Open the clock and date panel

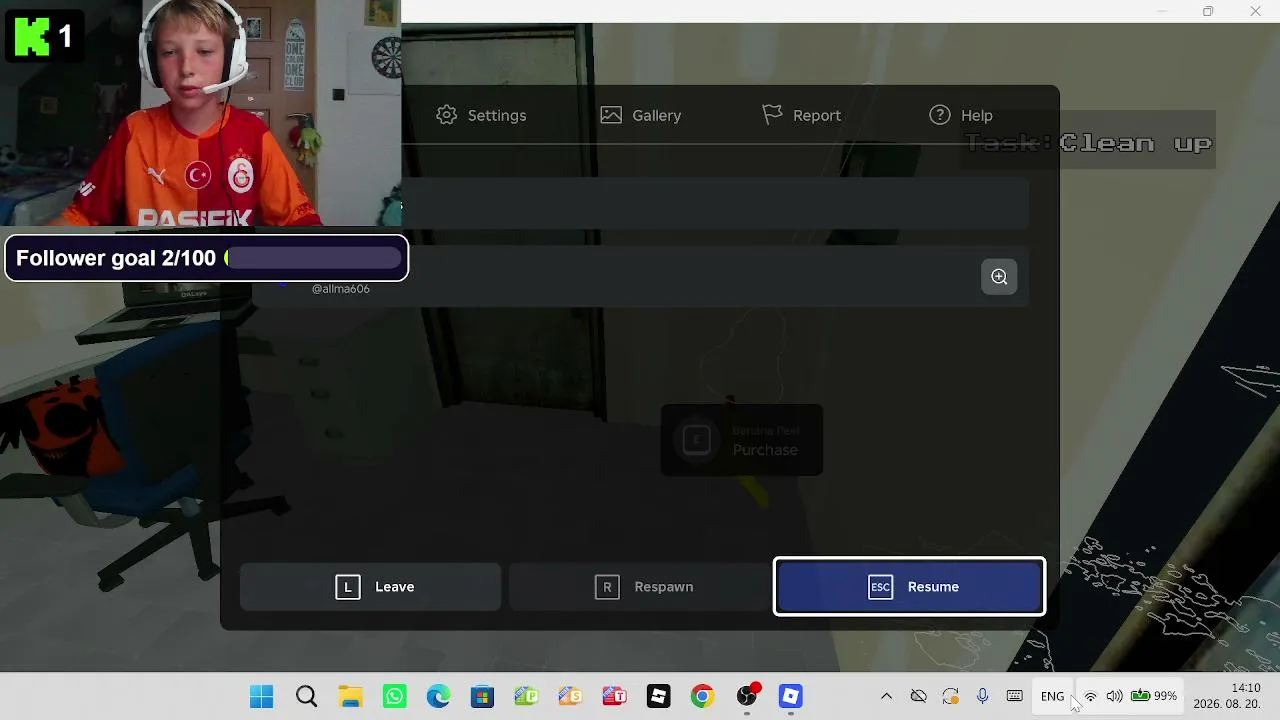click(x=1227, y=696)
